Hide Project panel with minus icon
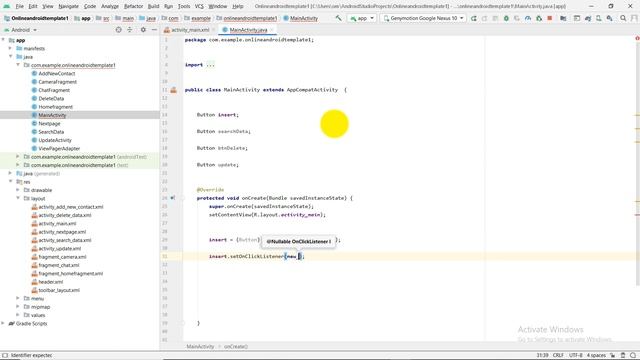640x360 pixels. [154, 30]
